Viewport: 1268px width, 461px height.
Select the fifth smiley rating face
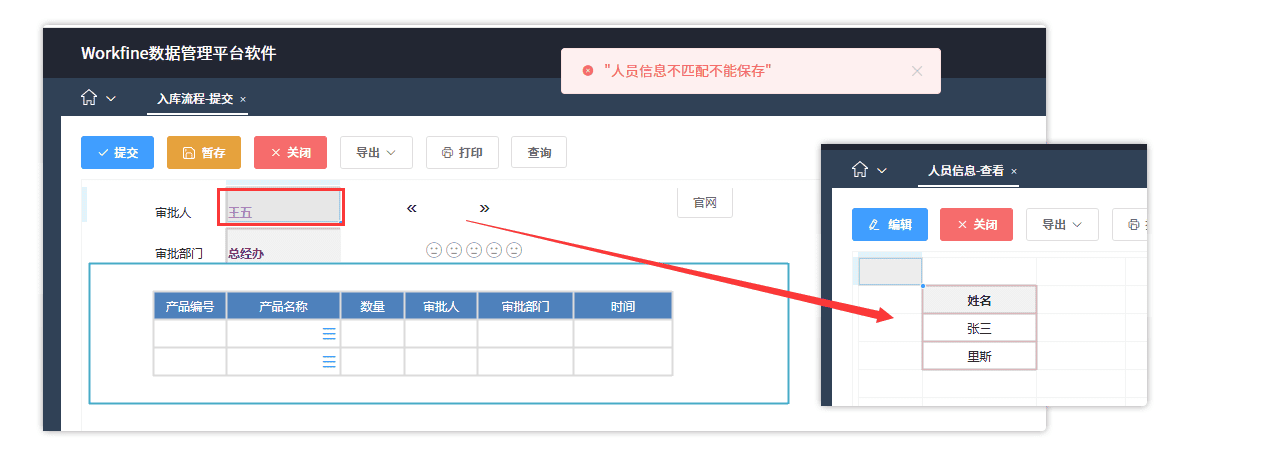[x=514, y=250]
